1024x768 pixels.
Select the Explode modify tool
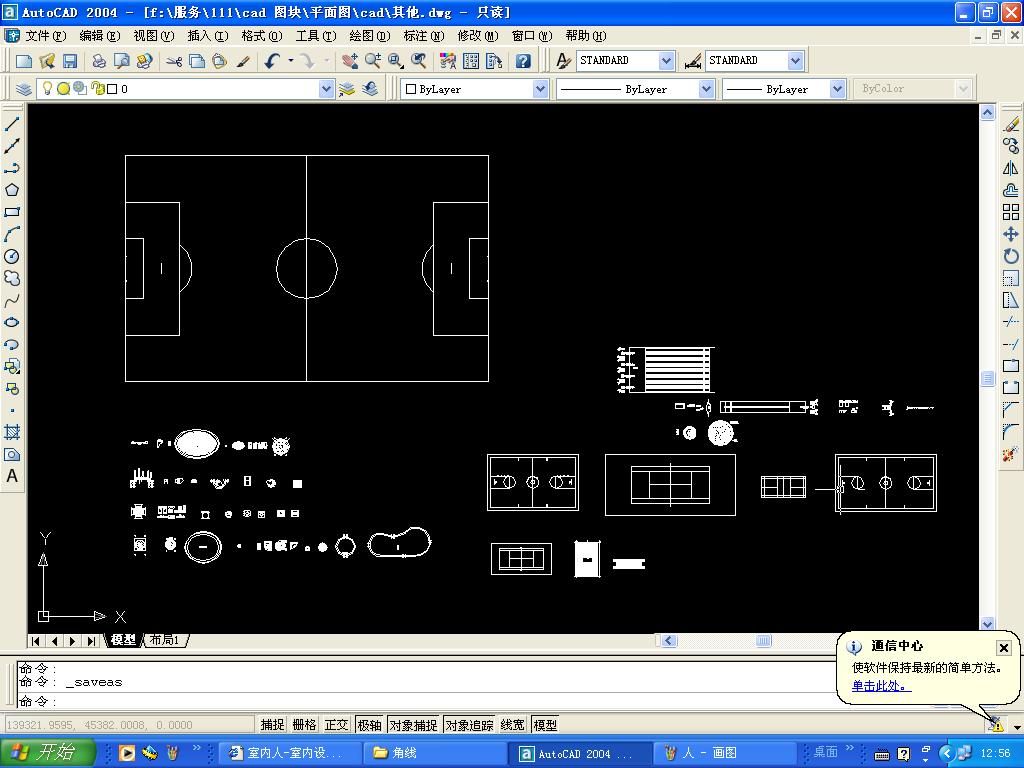[1011, 454]
